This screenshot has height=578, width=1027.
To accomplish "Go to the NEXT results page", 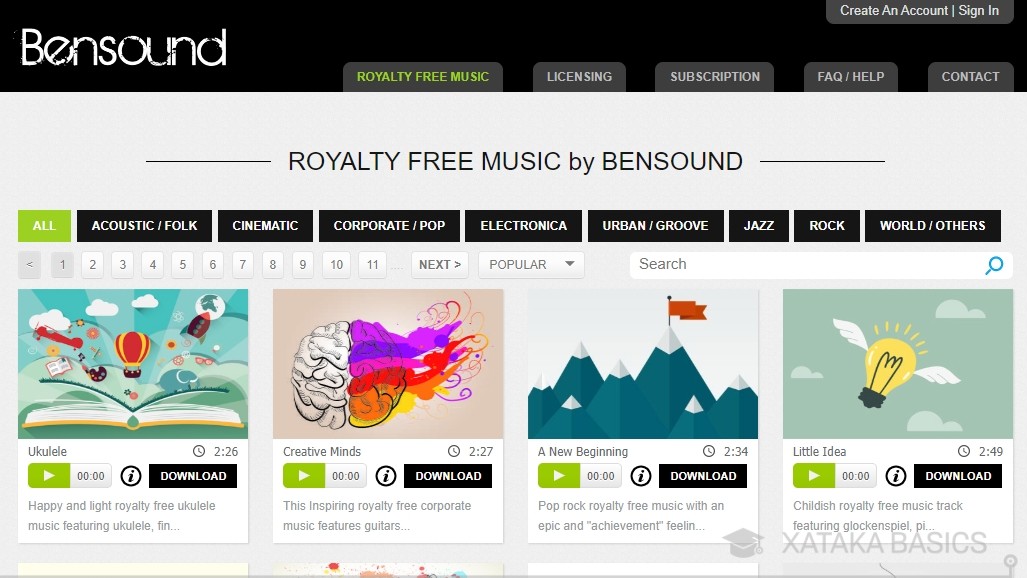I will click(x=439, y=265).
